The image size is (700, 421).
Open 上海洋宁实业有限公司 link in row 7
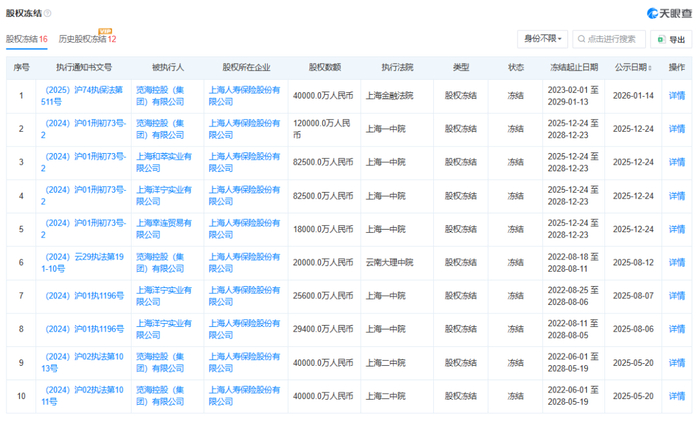click(x=164, y=296)
